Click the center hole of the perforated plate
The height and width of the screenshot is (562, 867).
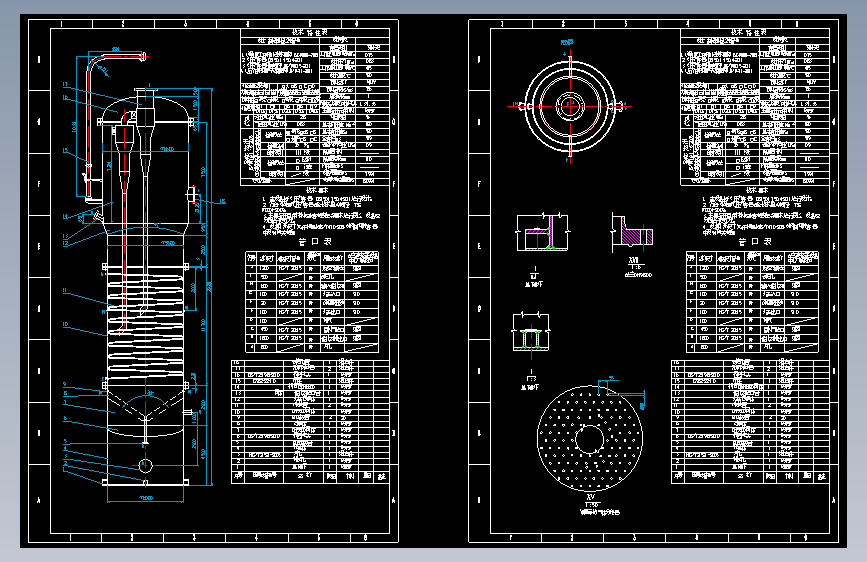pyautogui.click(x=590, y=439)
